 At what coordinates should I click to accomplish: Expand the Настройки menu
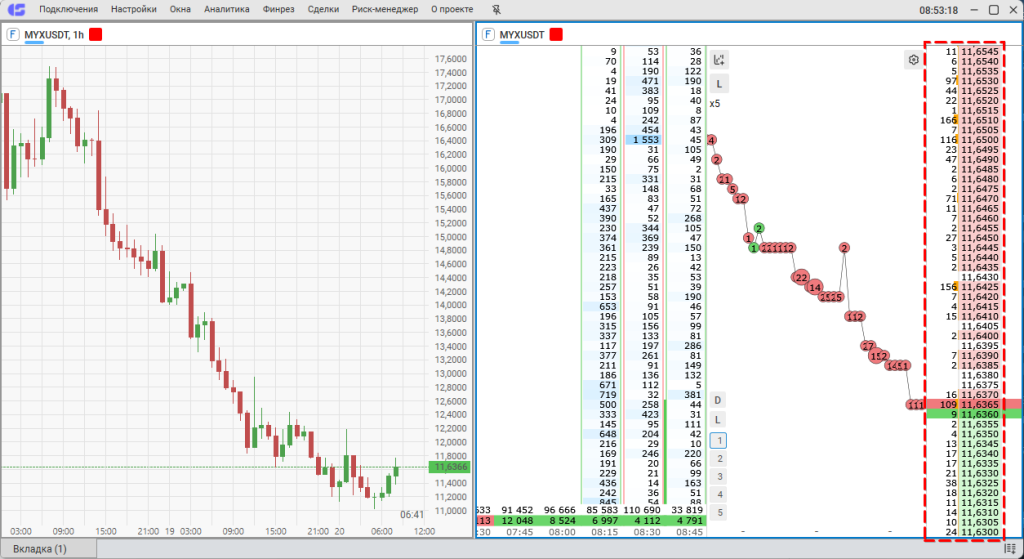pos(134,9)
